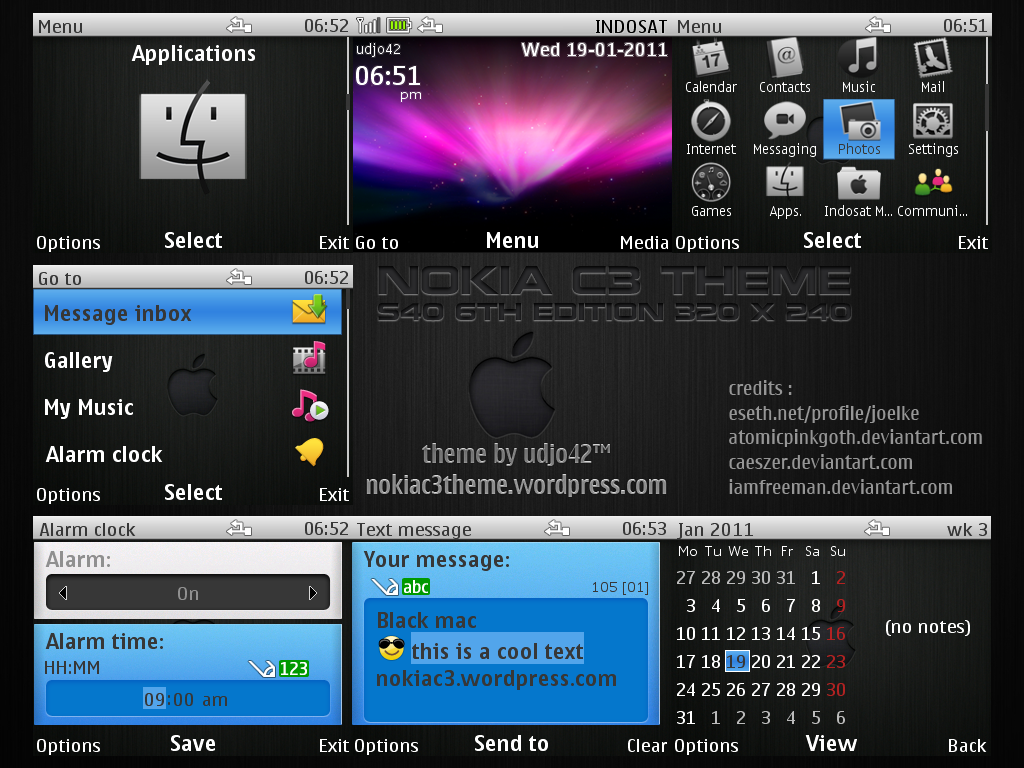
Task: Click the My Music note icon
Action: (310, 406)
